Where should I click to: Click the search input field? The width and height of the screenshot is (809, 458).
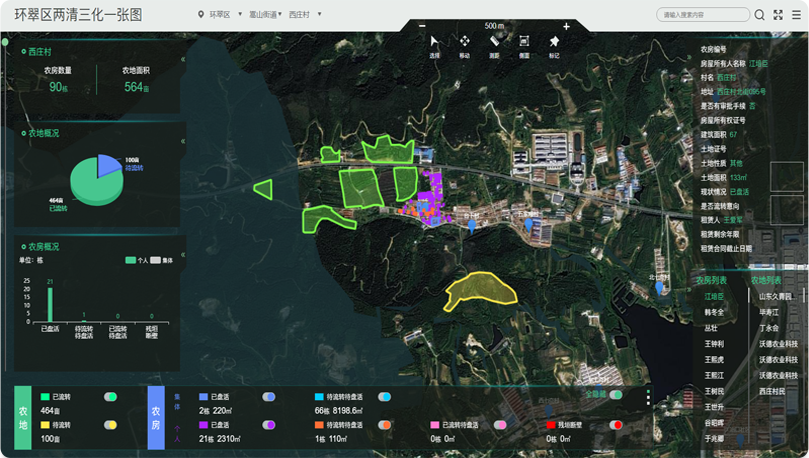[702, 15]
